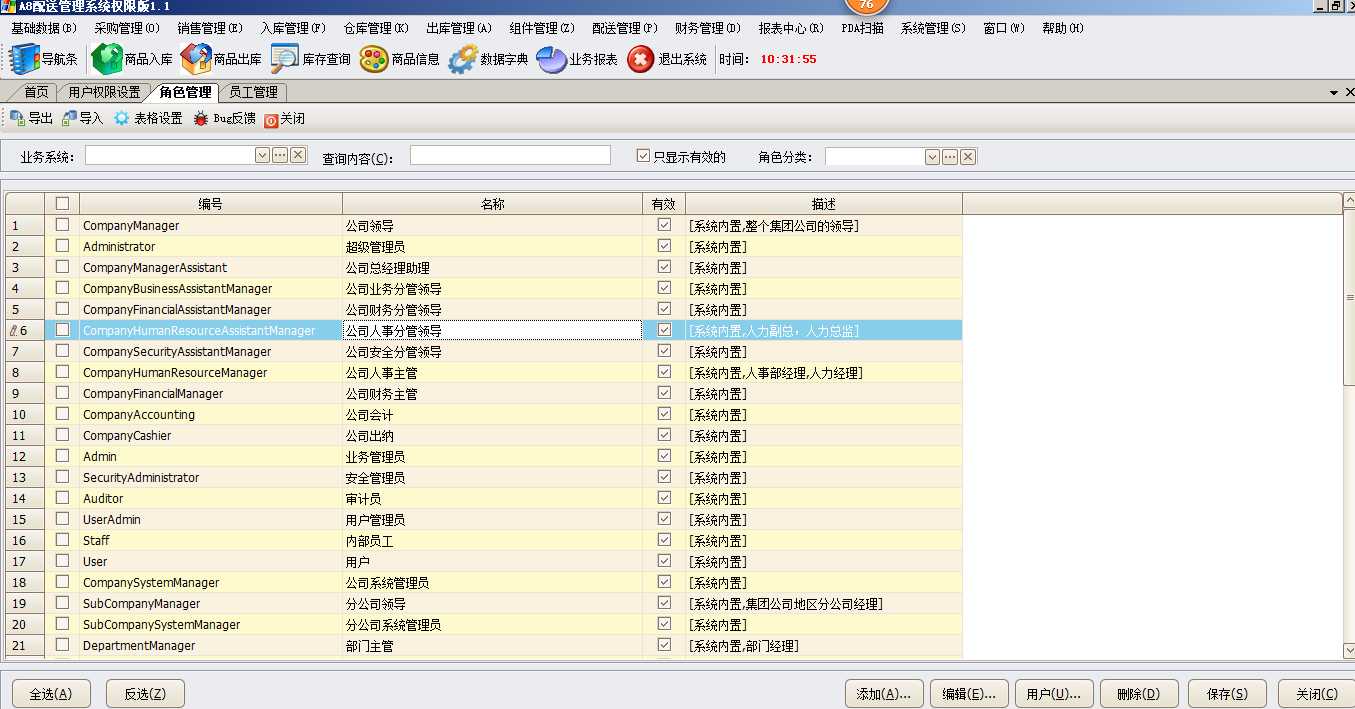
Task: Click the Bug反馈 bug icon
Action: click(201, 118)
